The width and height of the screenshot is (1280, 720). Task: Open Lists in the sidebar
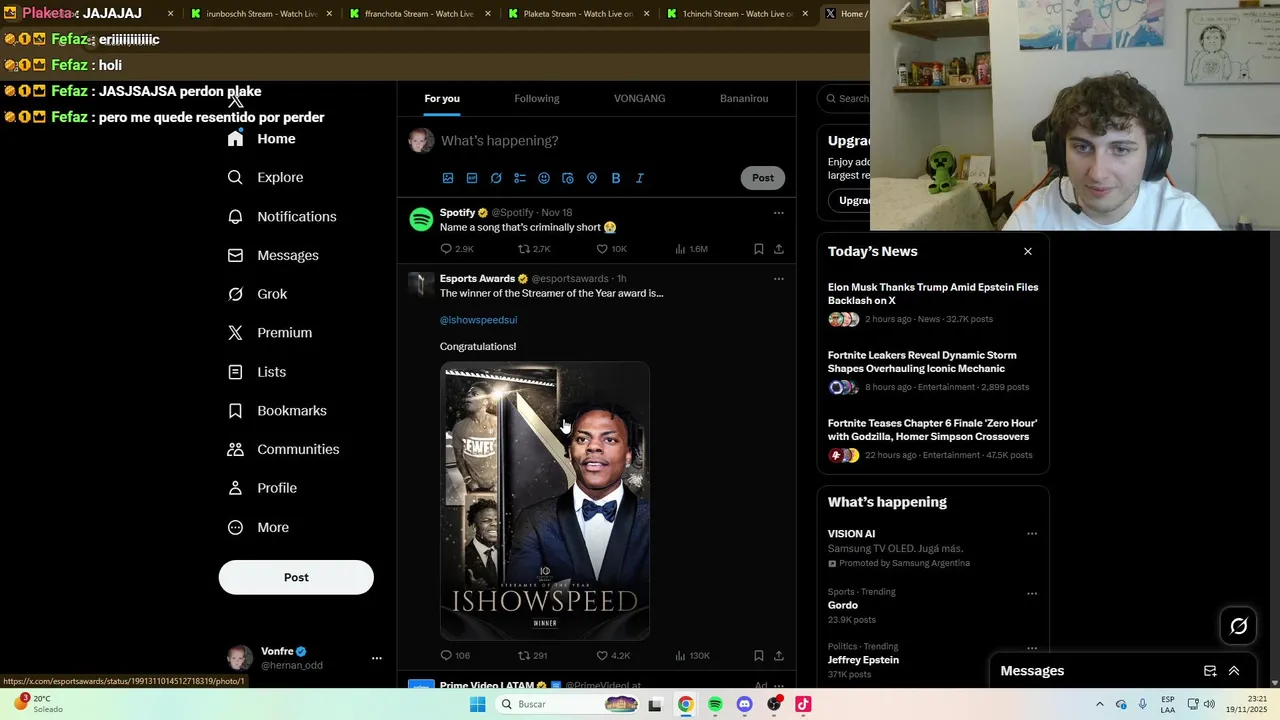coord(258,372)
